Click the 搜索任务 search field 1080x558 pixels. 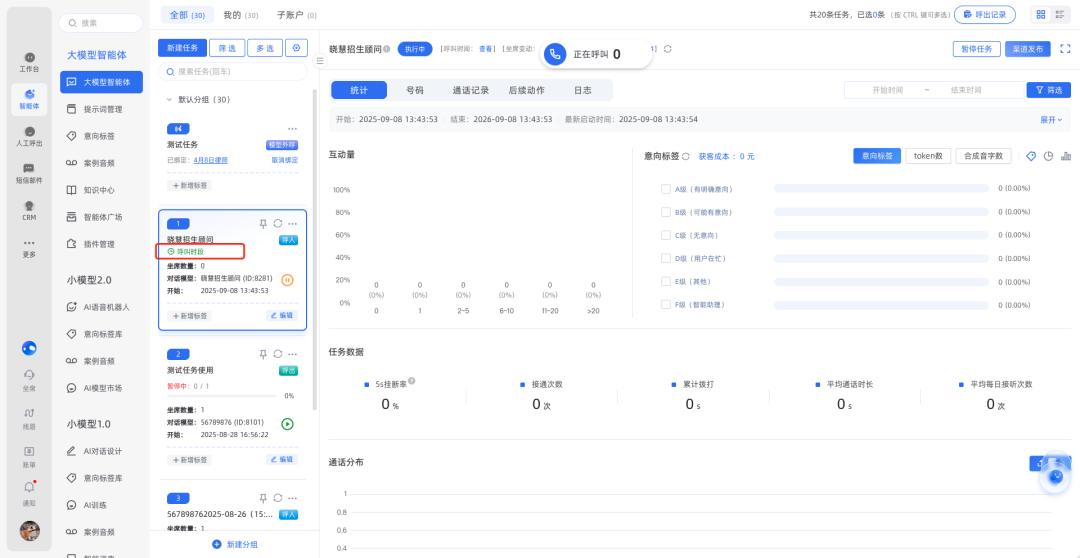coord(236,72)
